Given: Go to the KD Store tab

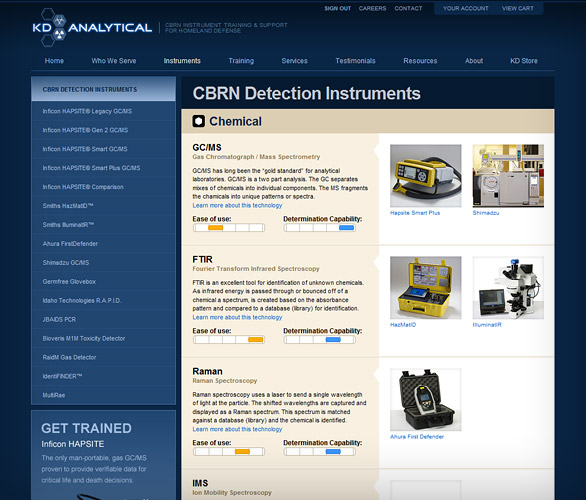Looking at the screenshot, I should pyautogui.click(x=524, y=61).
